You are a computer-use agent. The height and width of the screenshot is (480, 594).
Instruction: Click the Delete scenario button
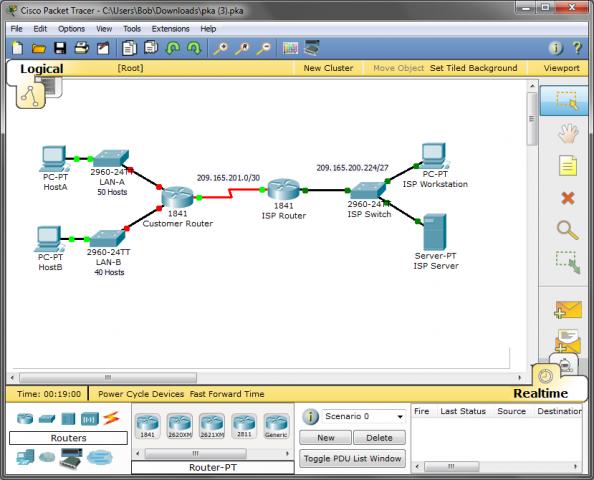point(379,438)
